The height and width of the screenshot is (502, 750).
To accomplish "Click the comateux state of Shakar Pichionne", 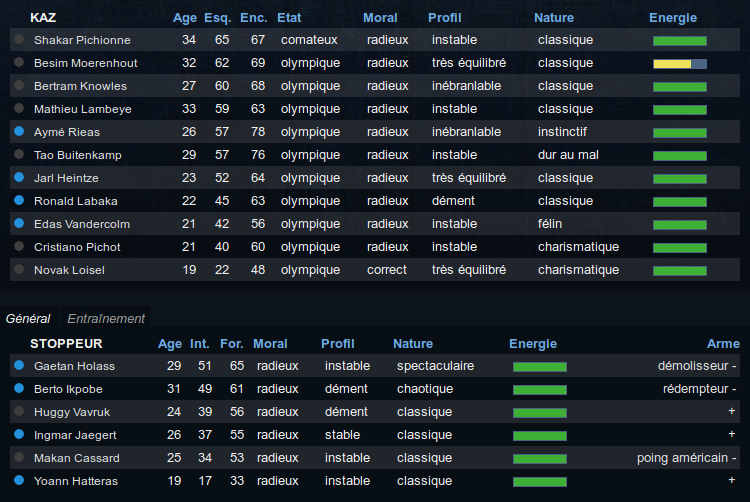I will (x=309, y=40).
